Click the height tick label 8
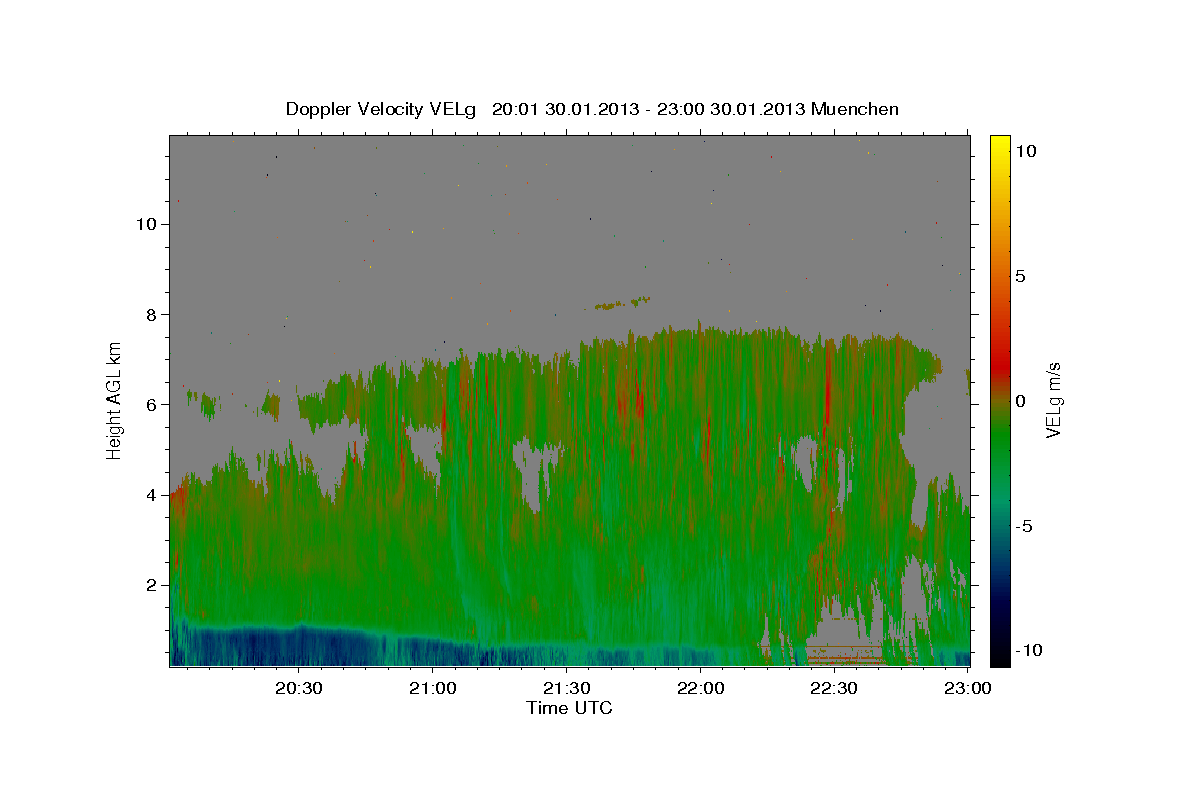The height and width of the screenshot is (800, 1200). (153, 314)
